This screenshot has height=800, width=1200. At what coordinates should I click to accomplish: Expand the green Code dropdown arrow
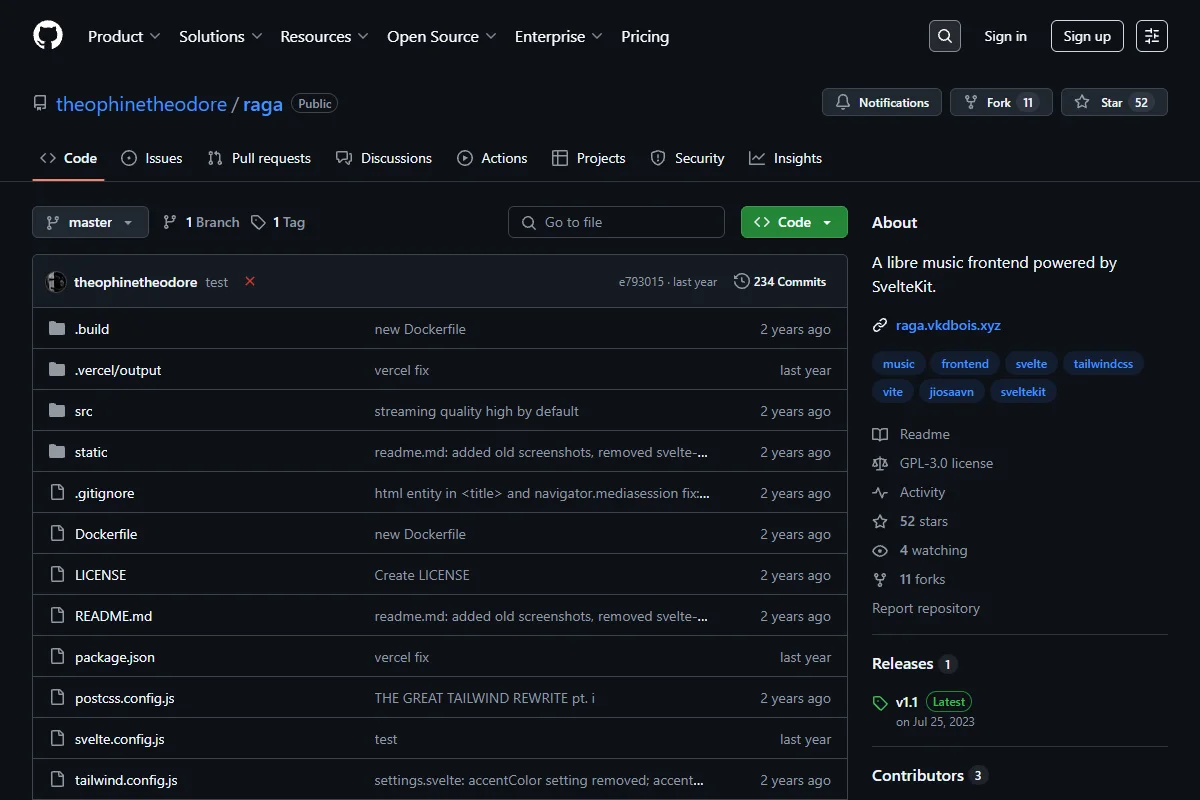pos(827,222)
